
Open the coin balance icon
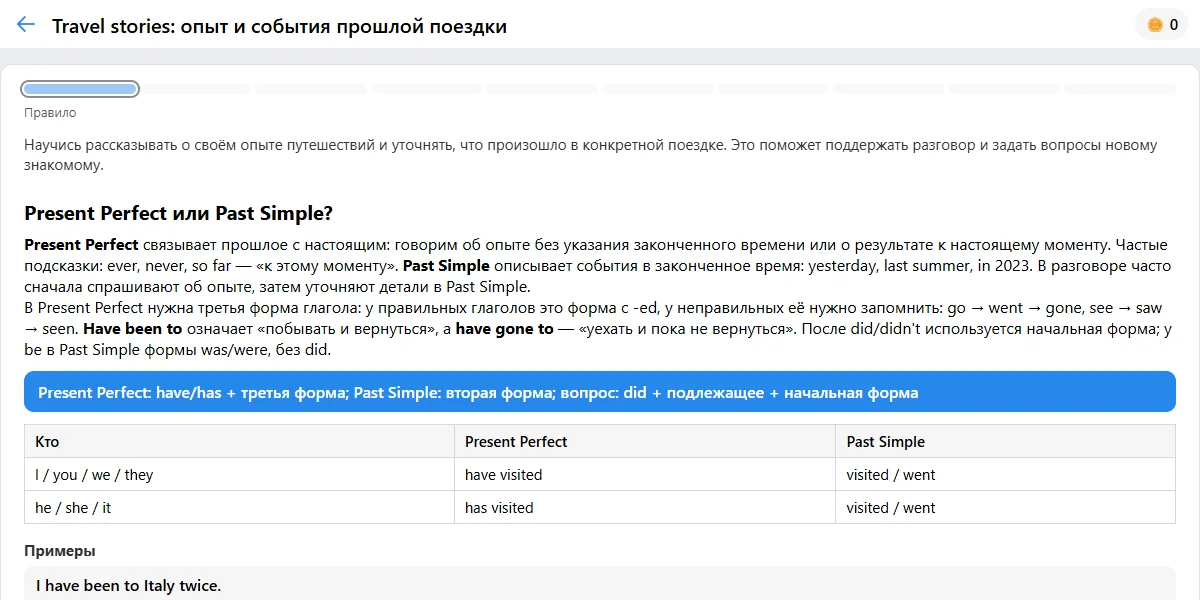1155,25
